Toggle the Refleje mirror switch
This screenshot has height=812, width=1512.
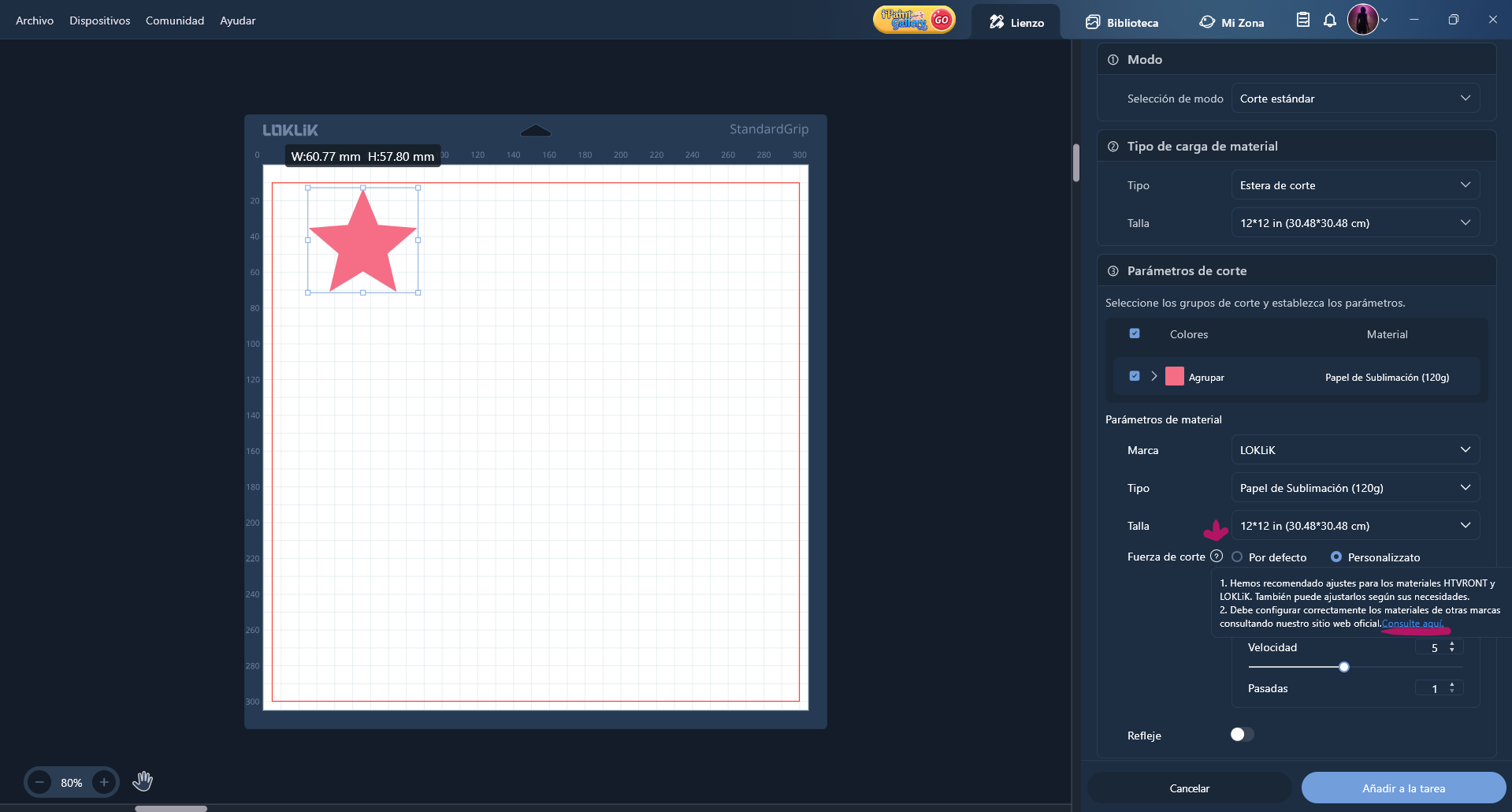(1242, 735)
